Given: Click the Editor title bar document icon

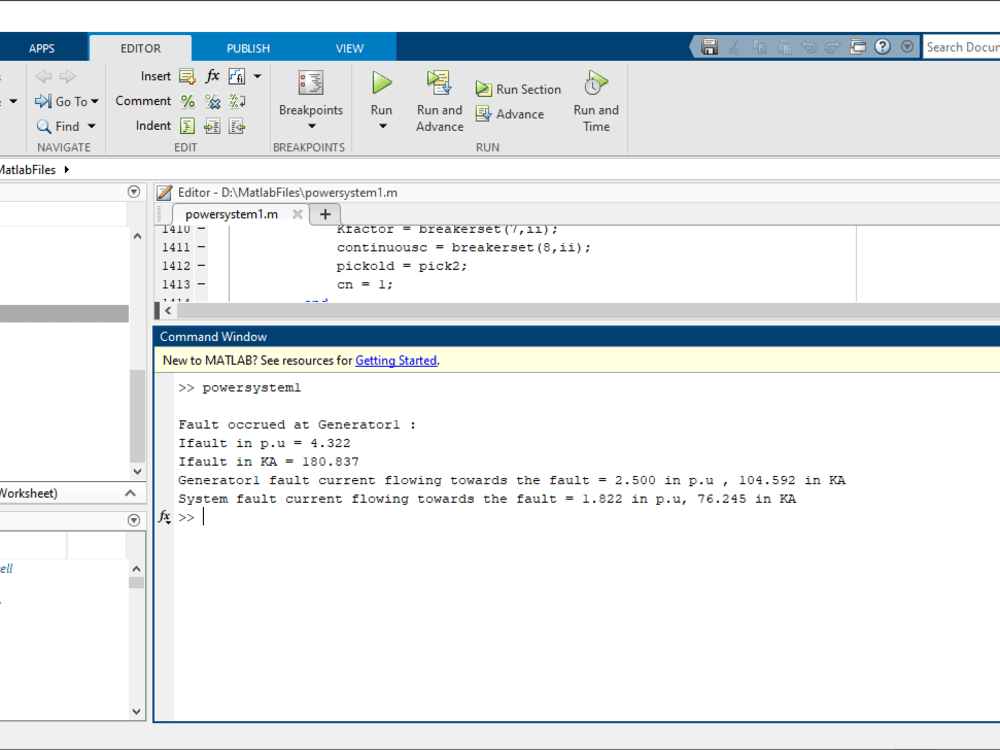Looking at the screenshot, I should [x=165, y=193].
